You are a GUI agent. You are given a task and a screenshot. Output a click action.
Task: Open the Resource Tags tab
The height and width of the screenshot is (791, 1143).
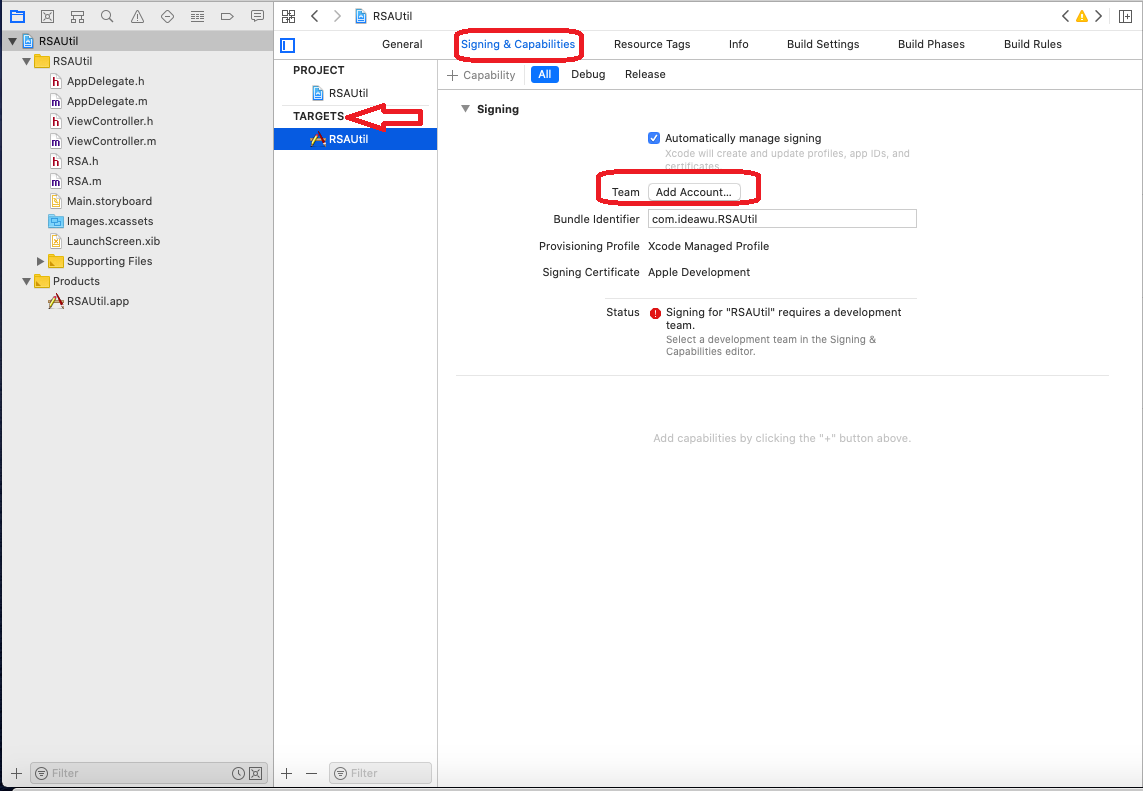tap(652, 44)
